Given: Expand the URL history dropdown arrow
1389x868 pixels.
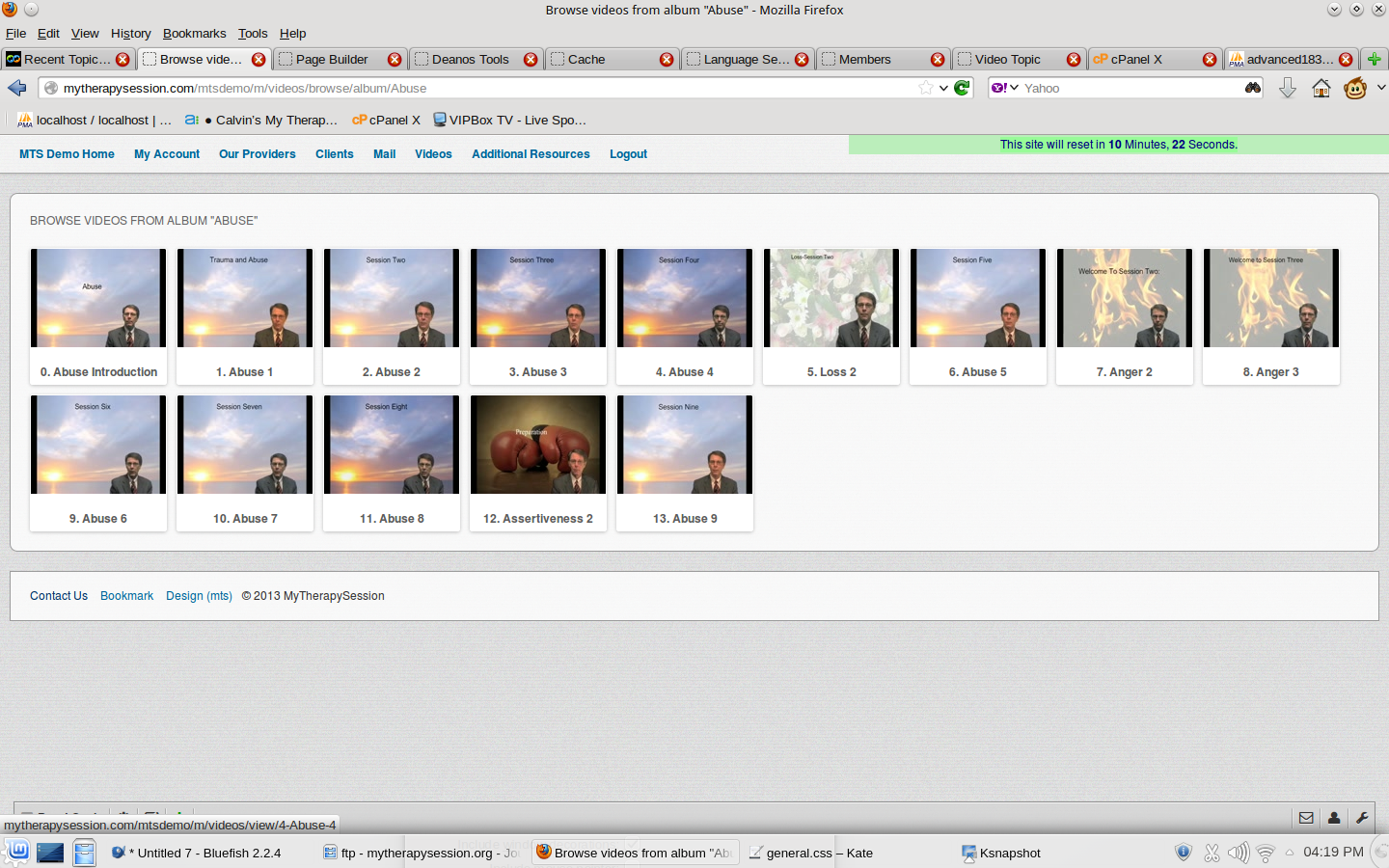Looking at the screenshot, I should click(943, 88).
